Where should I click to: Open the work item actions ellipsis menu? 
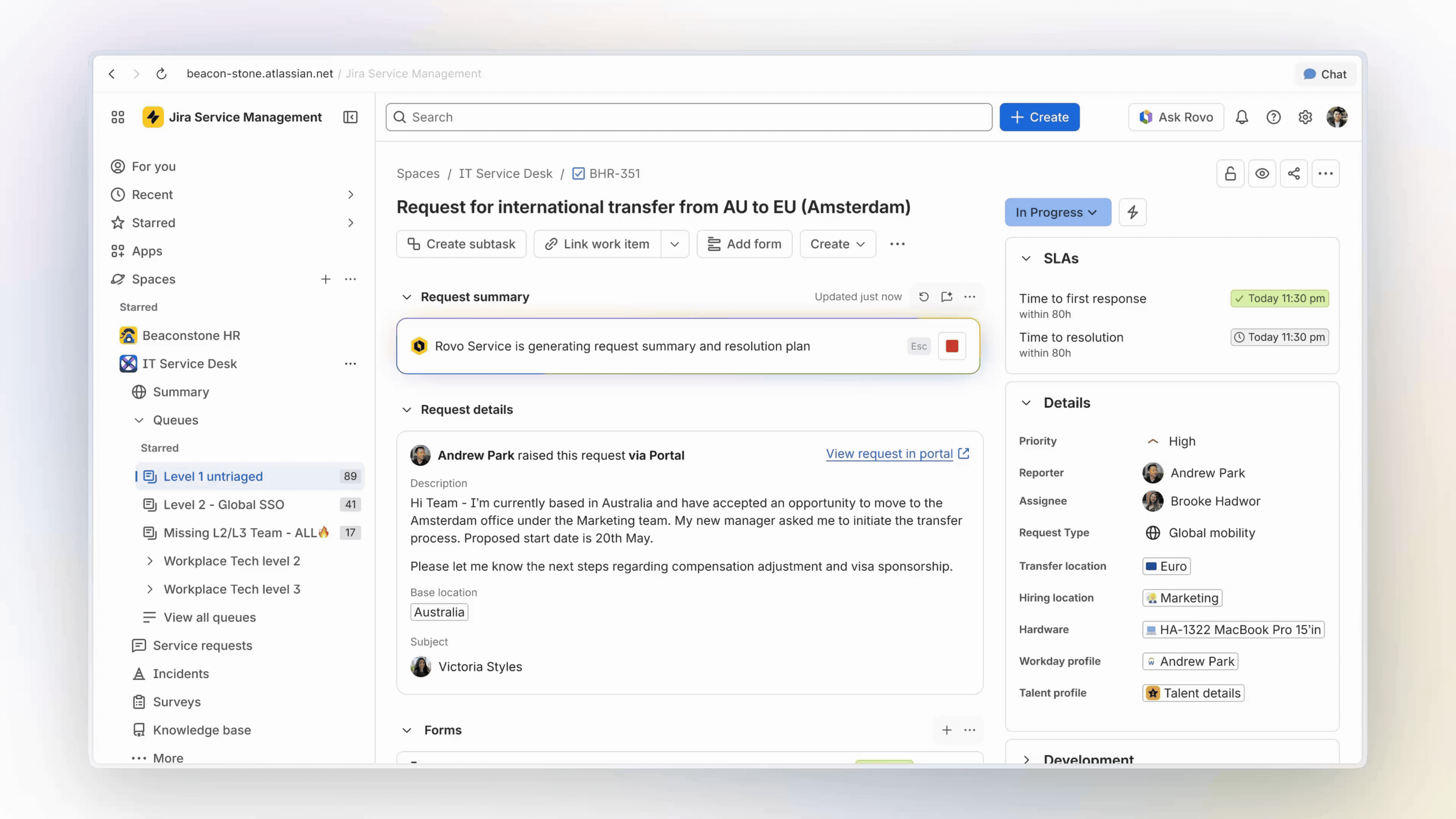coord(1326,174)
